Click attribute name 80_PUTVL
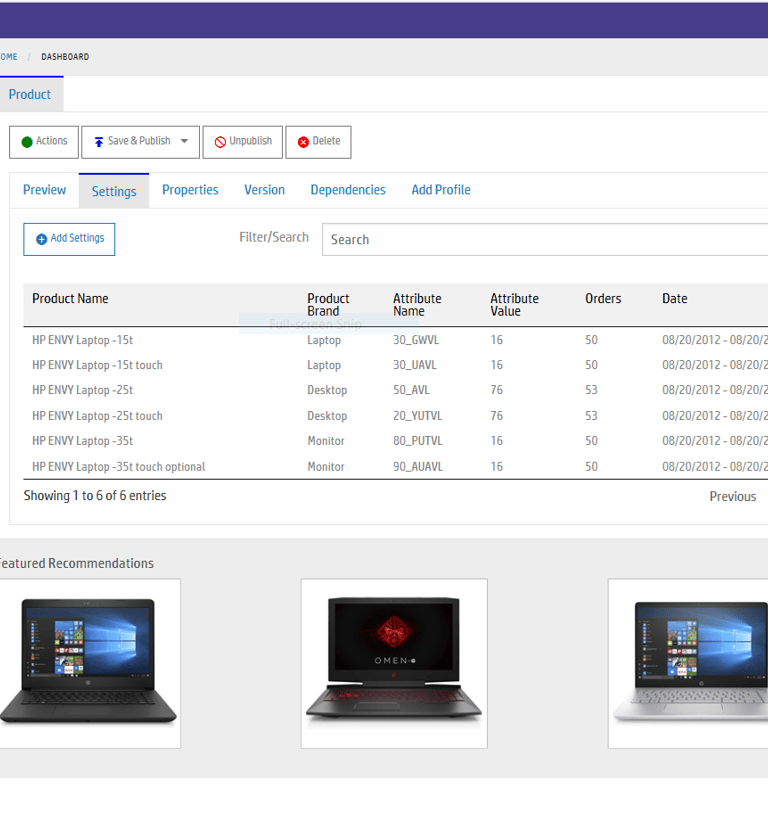This screenshot has width=768, height=830. 417,441
